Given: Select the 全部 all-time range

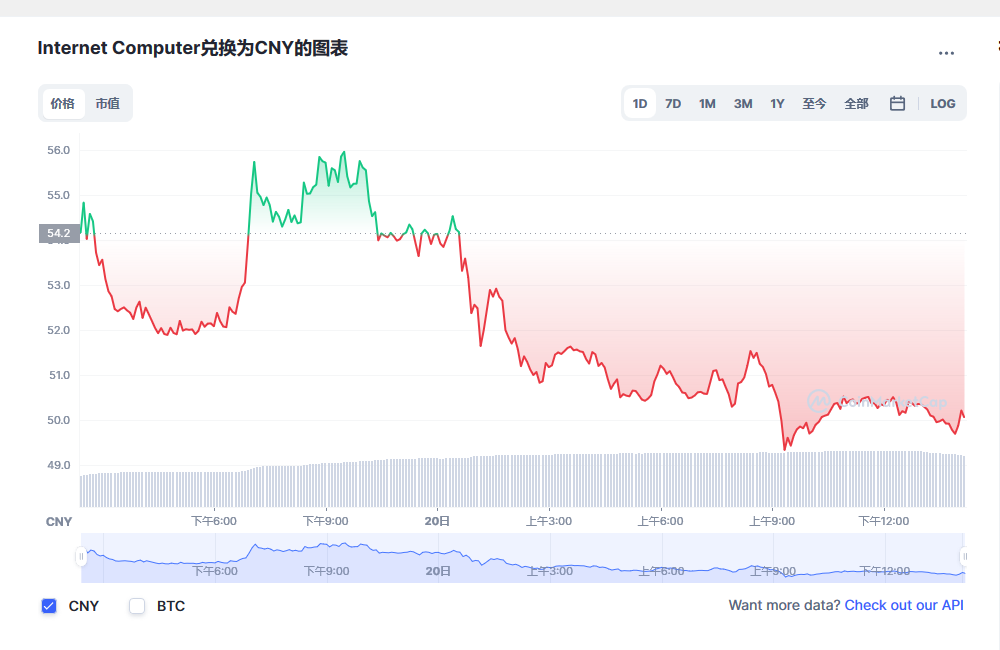Looking at the screenshot, I should (857, 103).
